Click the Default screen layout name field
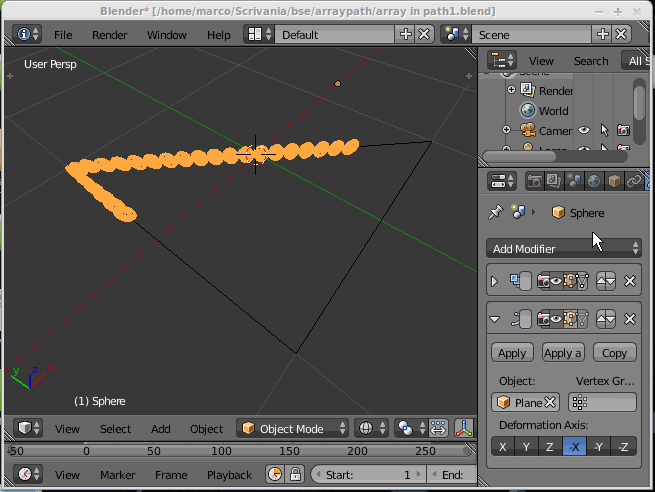Image resolution: width=655 pixels, height=492 pixels. (334, 34)
